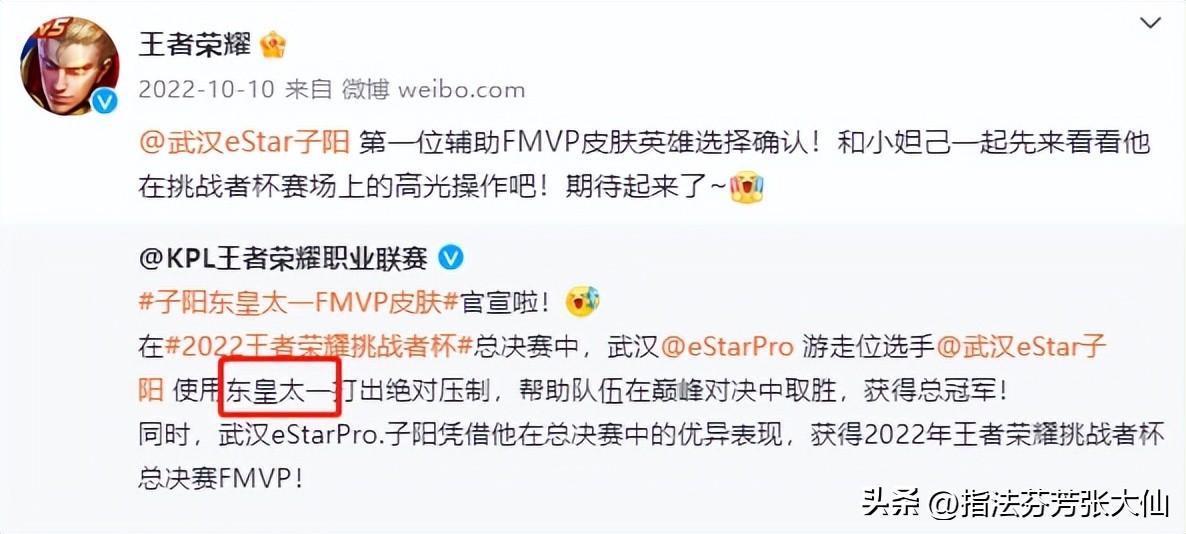The image size is (1186, 534).
Task: Expand the post options chevron
Action: coord(1150,24)
